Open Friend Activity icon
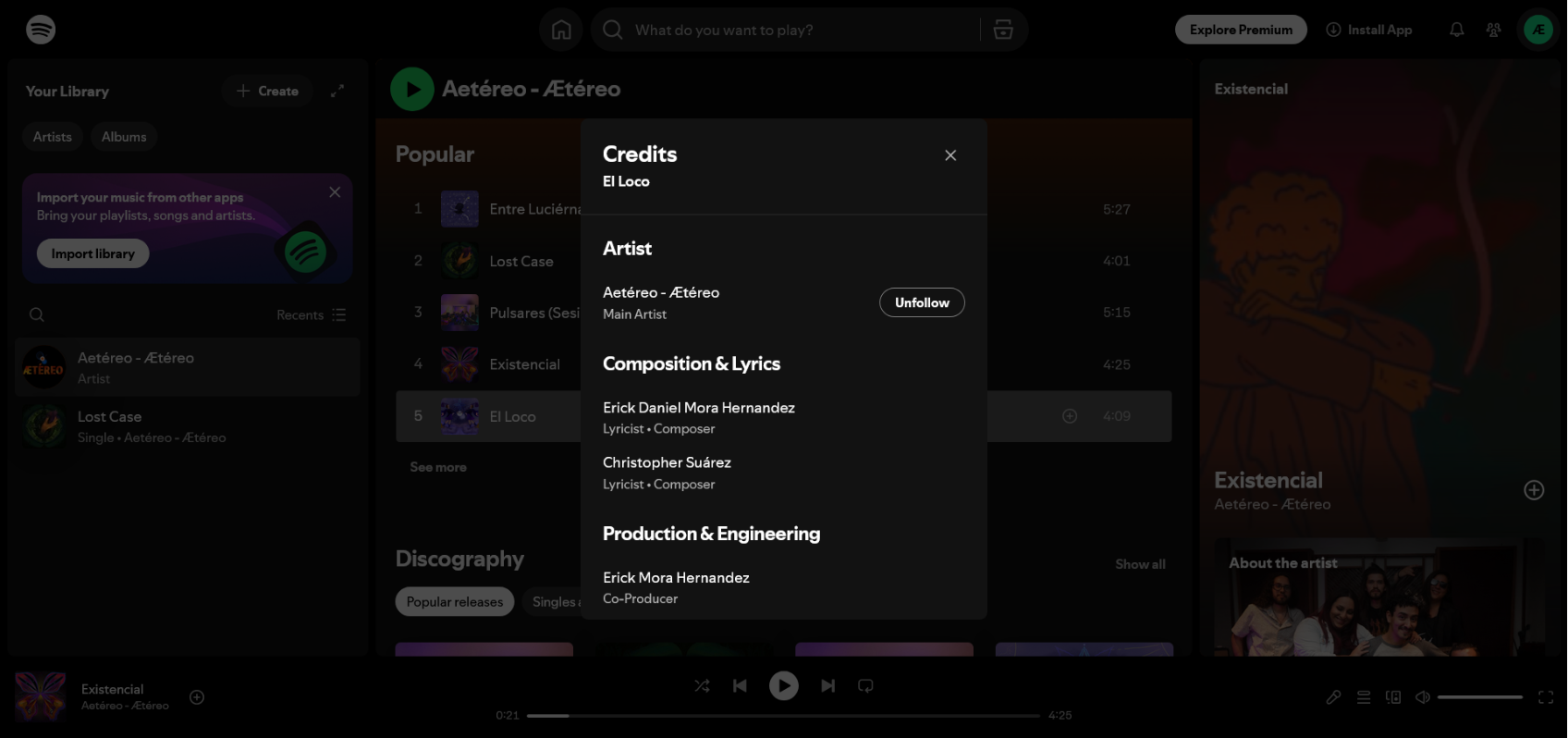1568x738 pixels. point(1493,30)
